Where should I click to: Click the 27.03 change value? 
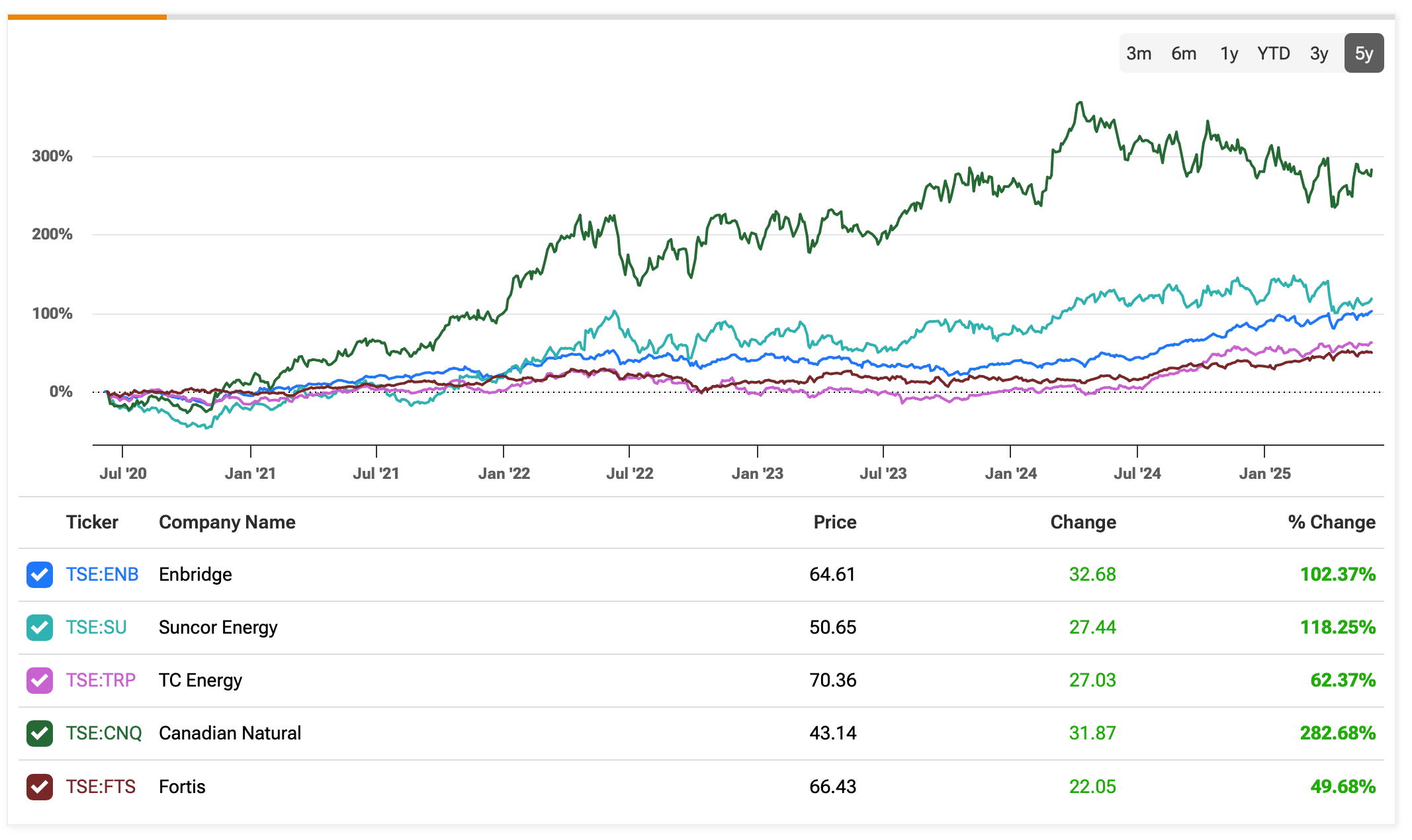point(1092,680)
